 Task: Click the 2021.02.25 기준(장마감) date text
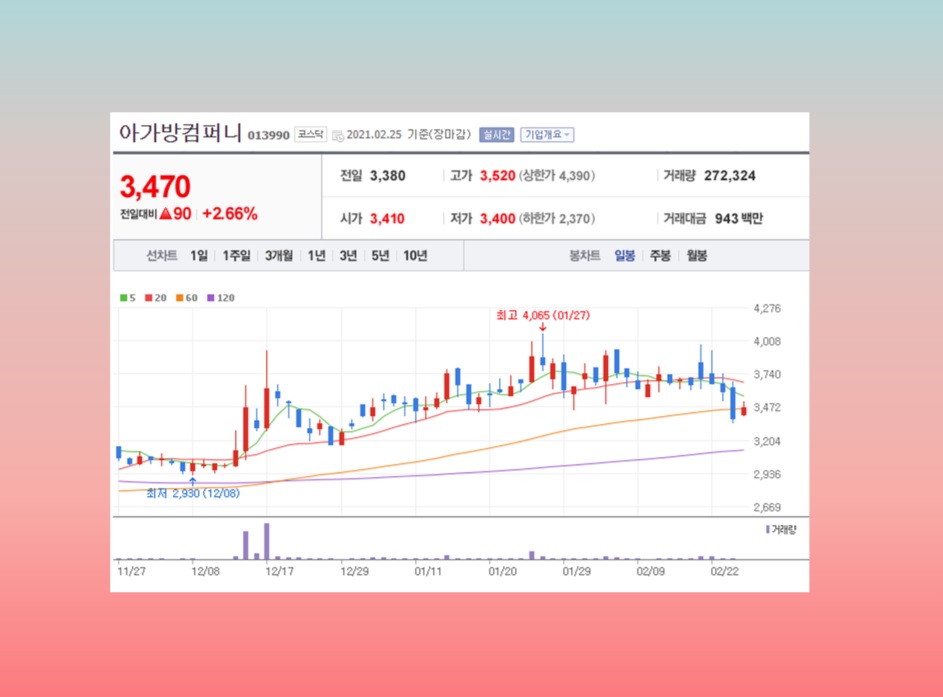click(409, 135)
